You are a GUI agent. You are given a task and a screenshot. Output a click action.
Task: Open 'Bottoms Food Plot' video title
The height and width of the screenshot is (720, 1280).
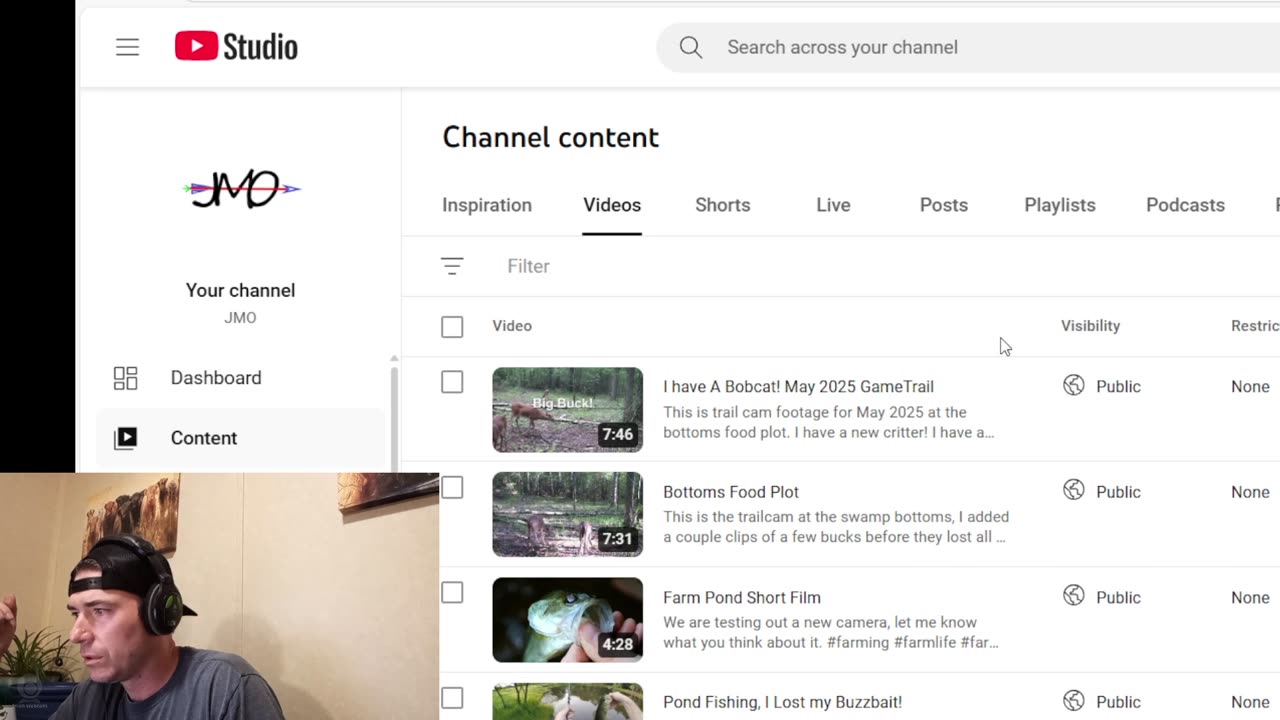pos(731,492)
